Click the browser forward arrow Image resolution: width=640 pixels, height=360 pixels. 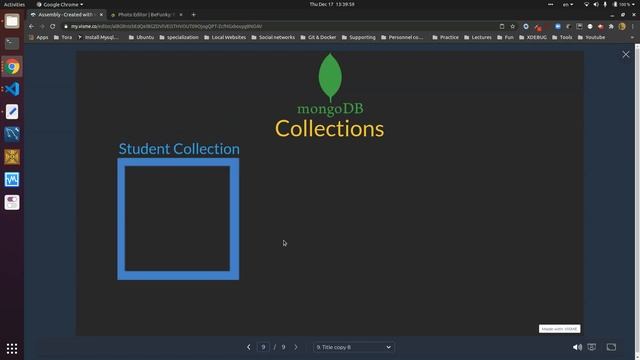click(42, 26)
